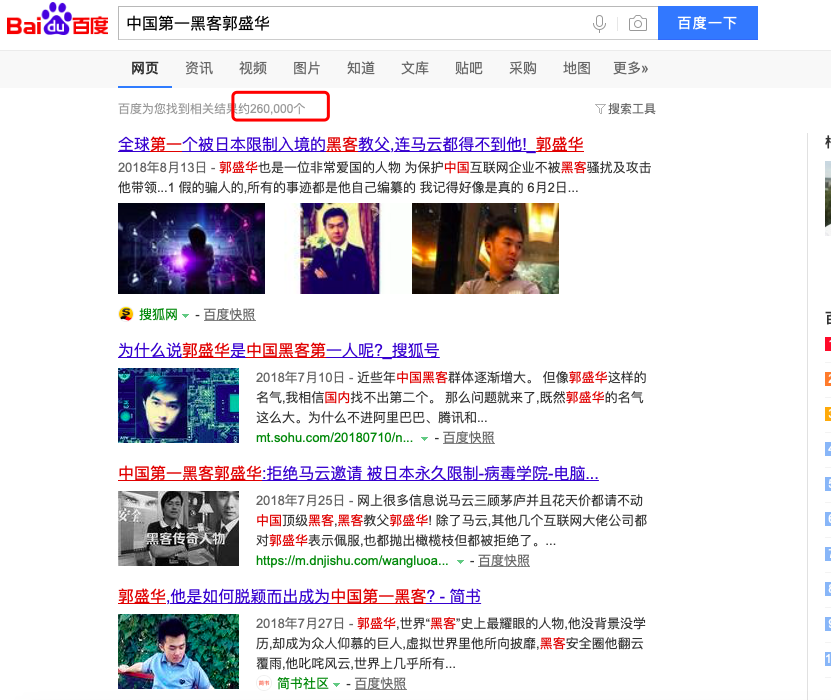Click the Baidu logo
The height and width of the screenshot is (700, 831).
(57, 21)
